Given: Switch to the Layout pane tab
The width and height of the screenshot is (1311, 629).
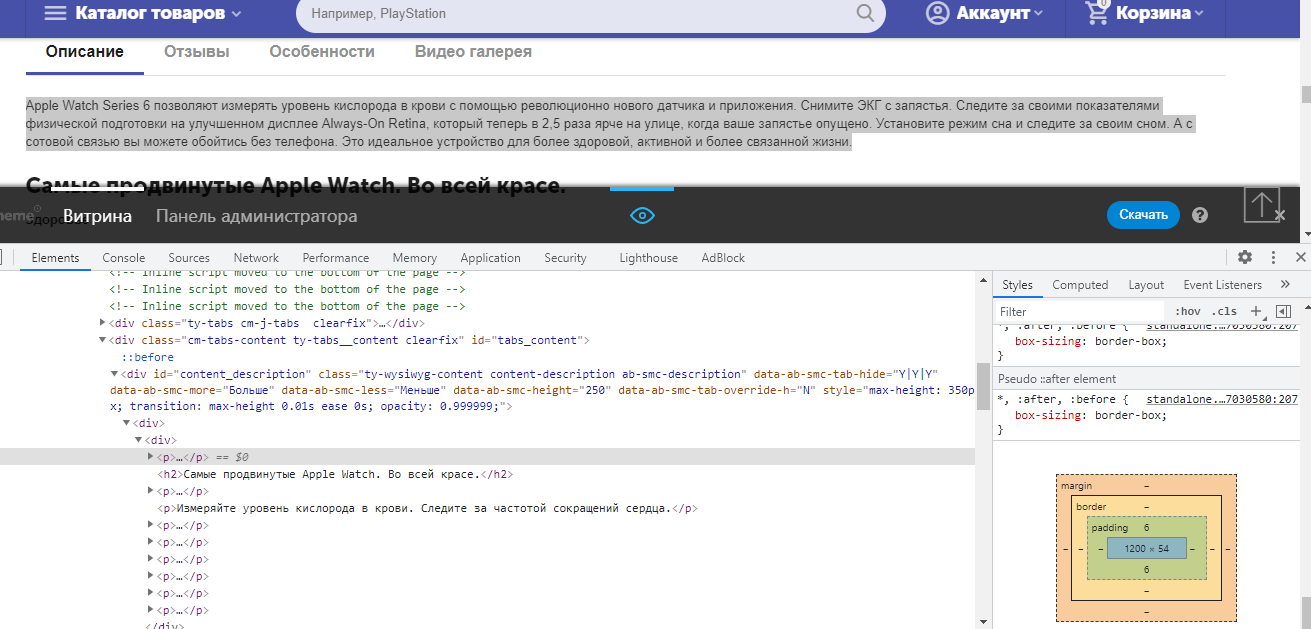Looking at the screenshot, I should coord(1146,285).
